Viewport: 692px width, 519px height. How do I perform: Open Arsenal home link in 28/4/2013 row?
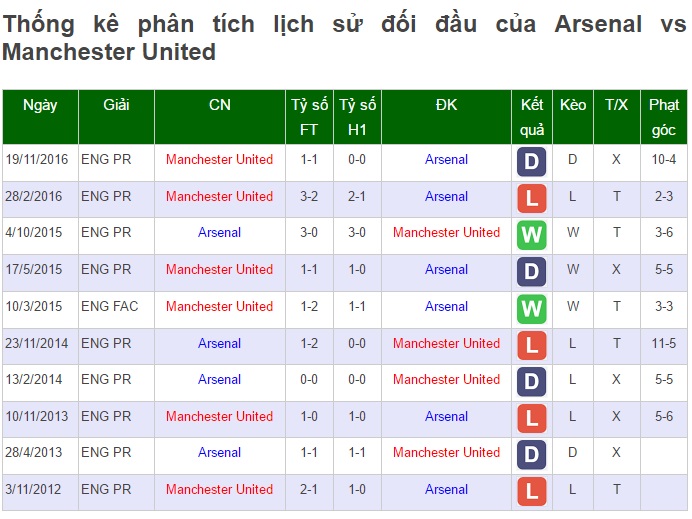click(x=219, y=452)
